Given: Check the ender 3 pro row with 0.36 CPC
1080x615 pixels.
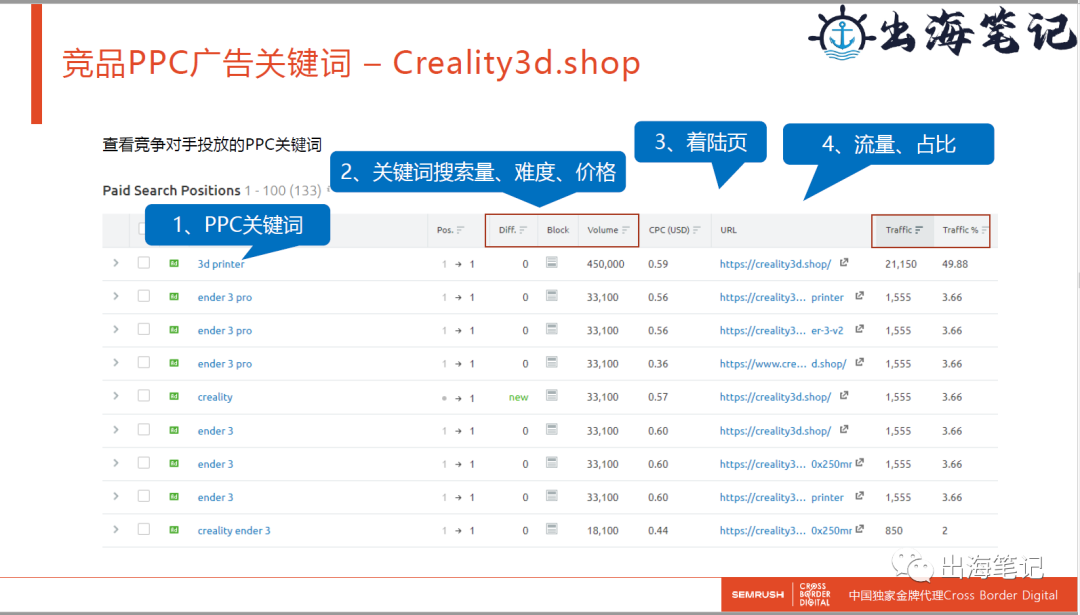Looking at the screenshot, I should click(143, 362).
